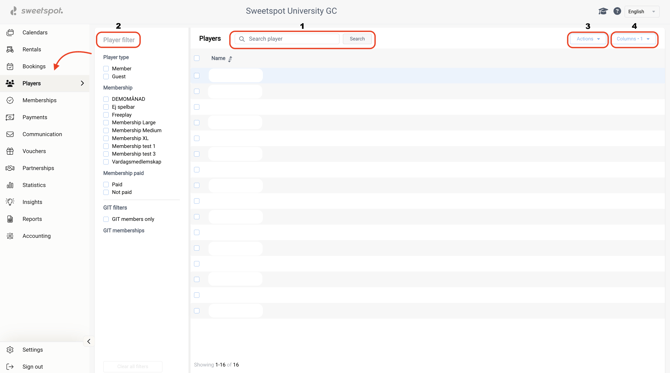Open Calendars from the sidebar icon
670x373 pixels.
(10, 32)
